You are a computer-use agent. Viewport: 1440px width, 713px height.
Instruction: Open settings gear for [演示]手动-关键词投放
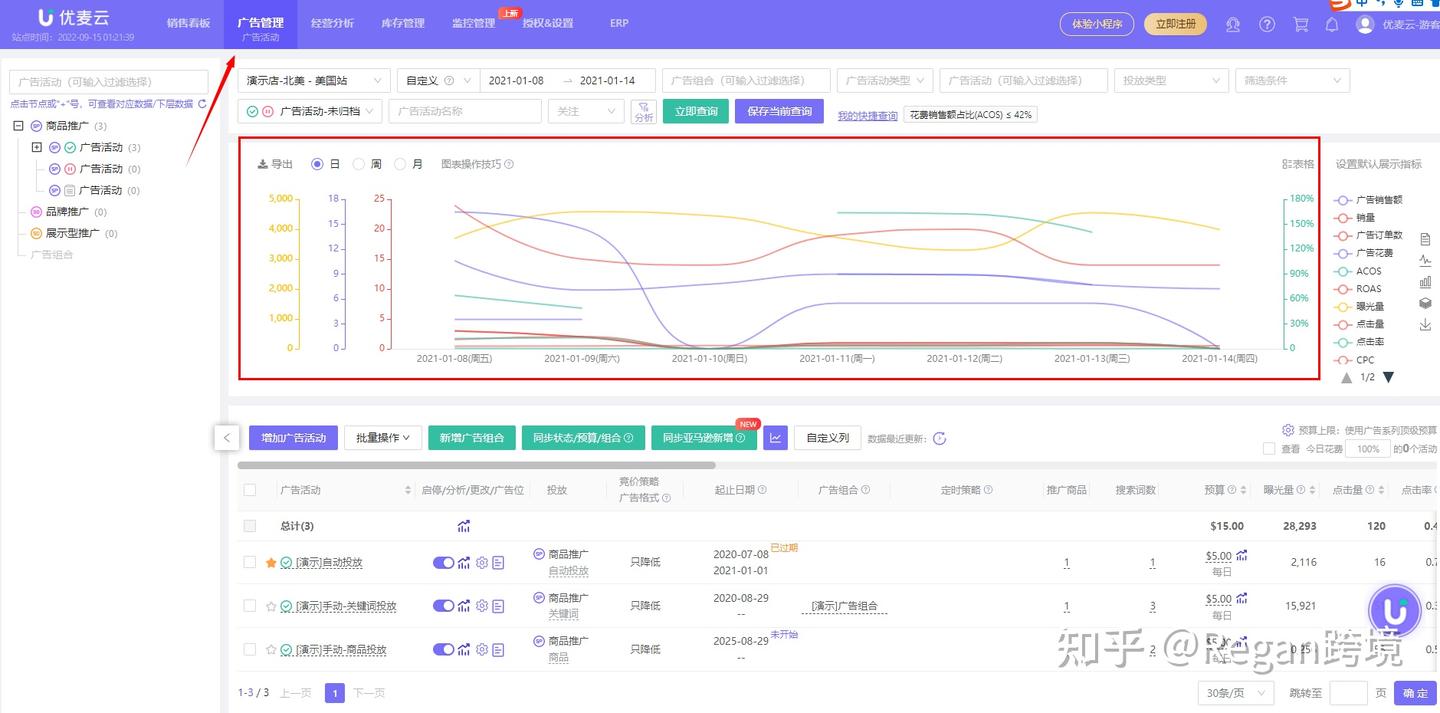pyautogui.click(x=481, y=606)
